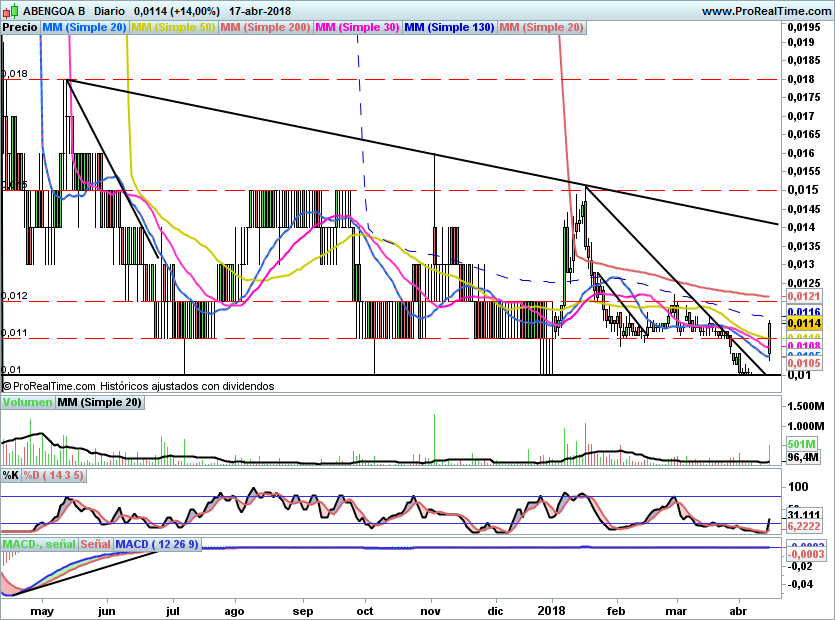
Task: Open the www.ProRealTime.com link
Action: coord(766,11)
